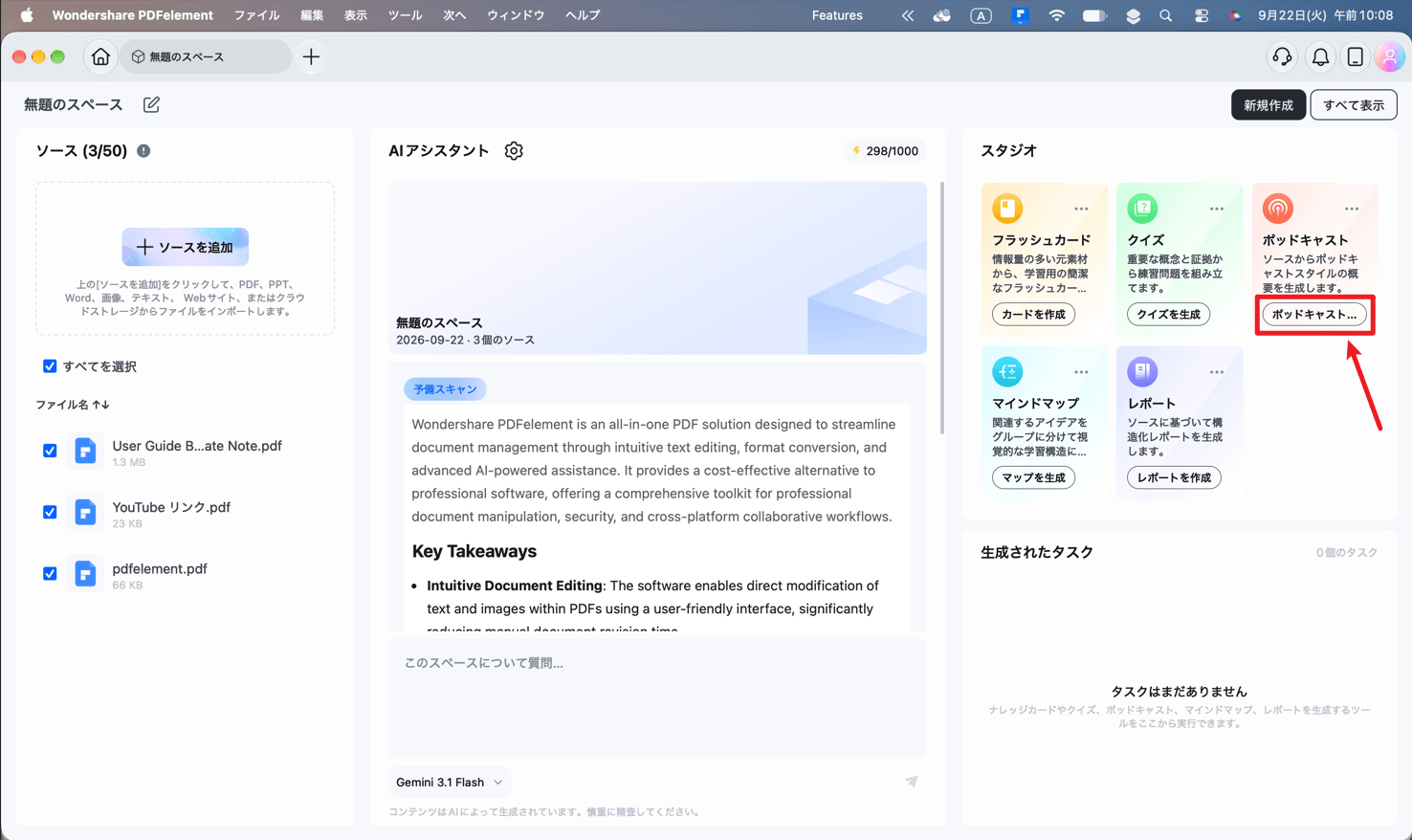Click the Quiz card icon

1142,208
